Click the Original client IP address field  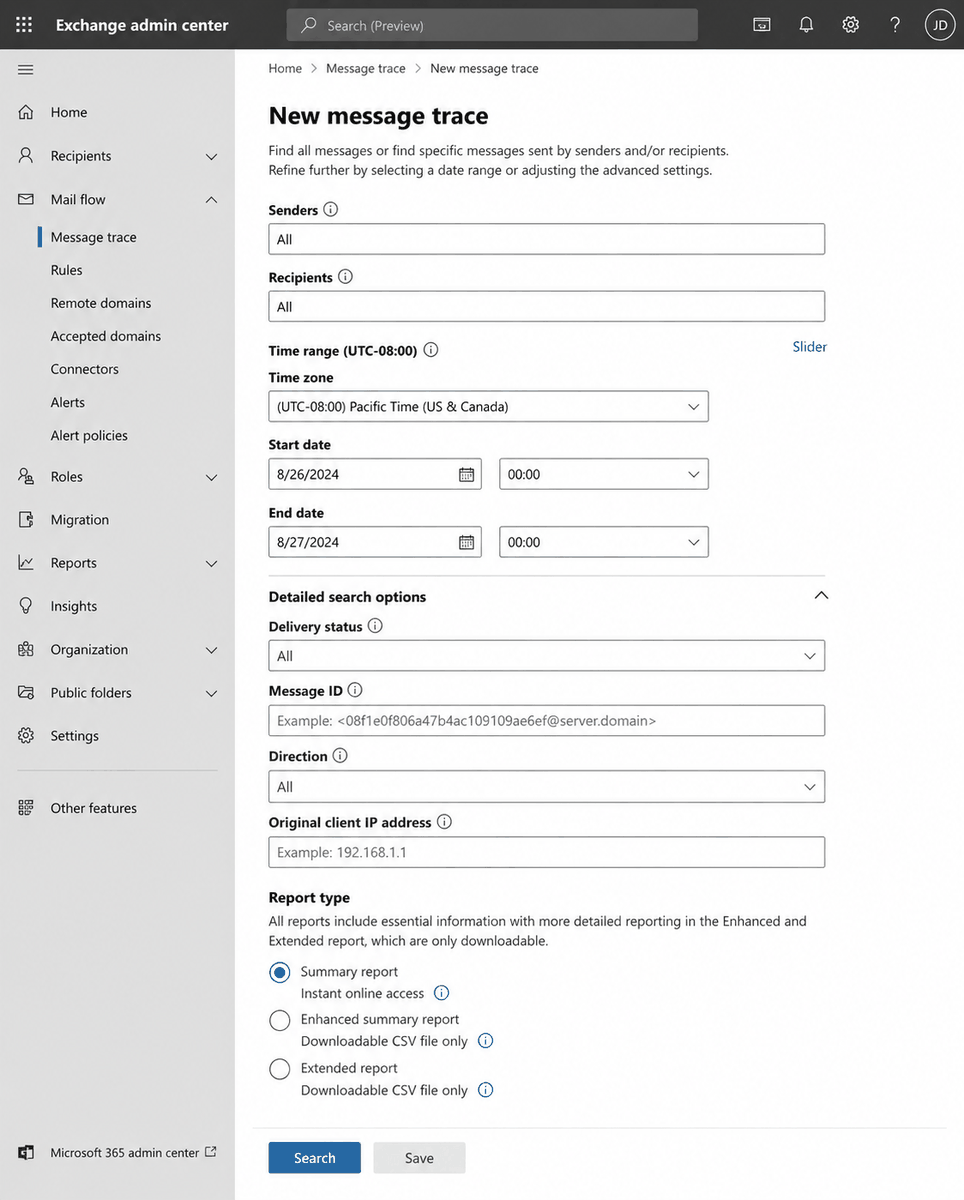[547, 852]
